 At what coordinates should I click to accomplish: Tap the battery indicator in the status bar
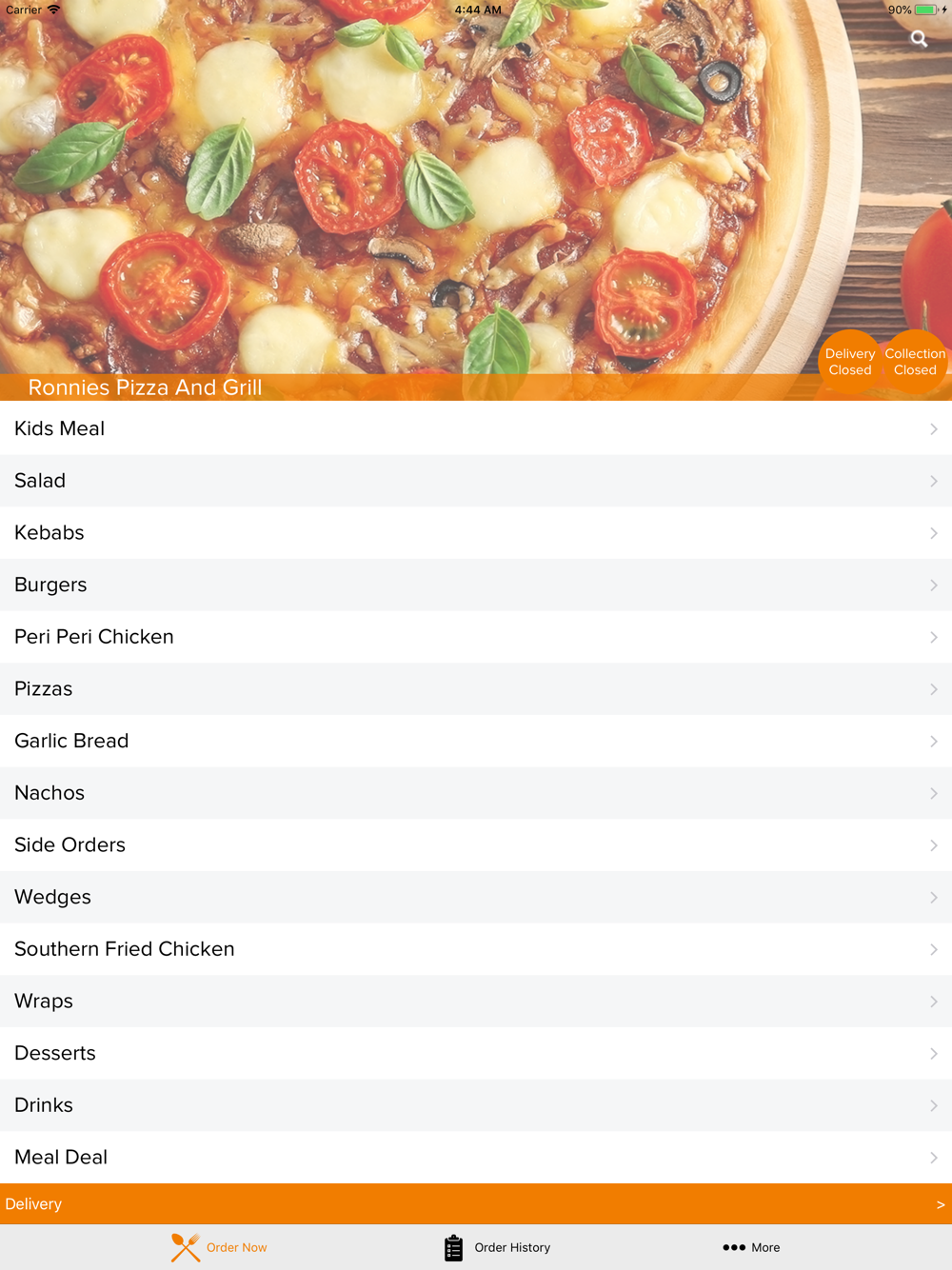pyautogui.click(x=926, y=10)
